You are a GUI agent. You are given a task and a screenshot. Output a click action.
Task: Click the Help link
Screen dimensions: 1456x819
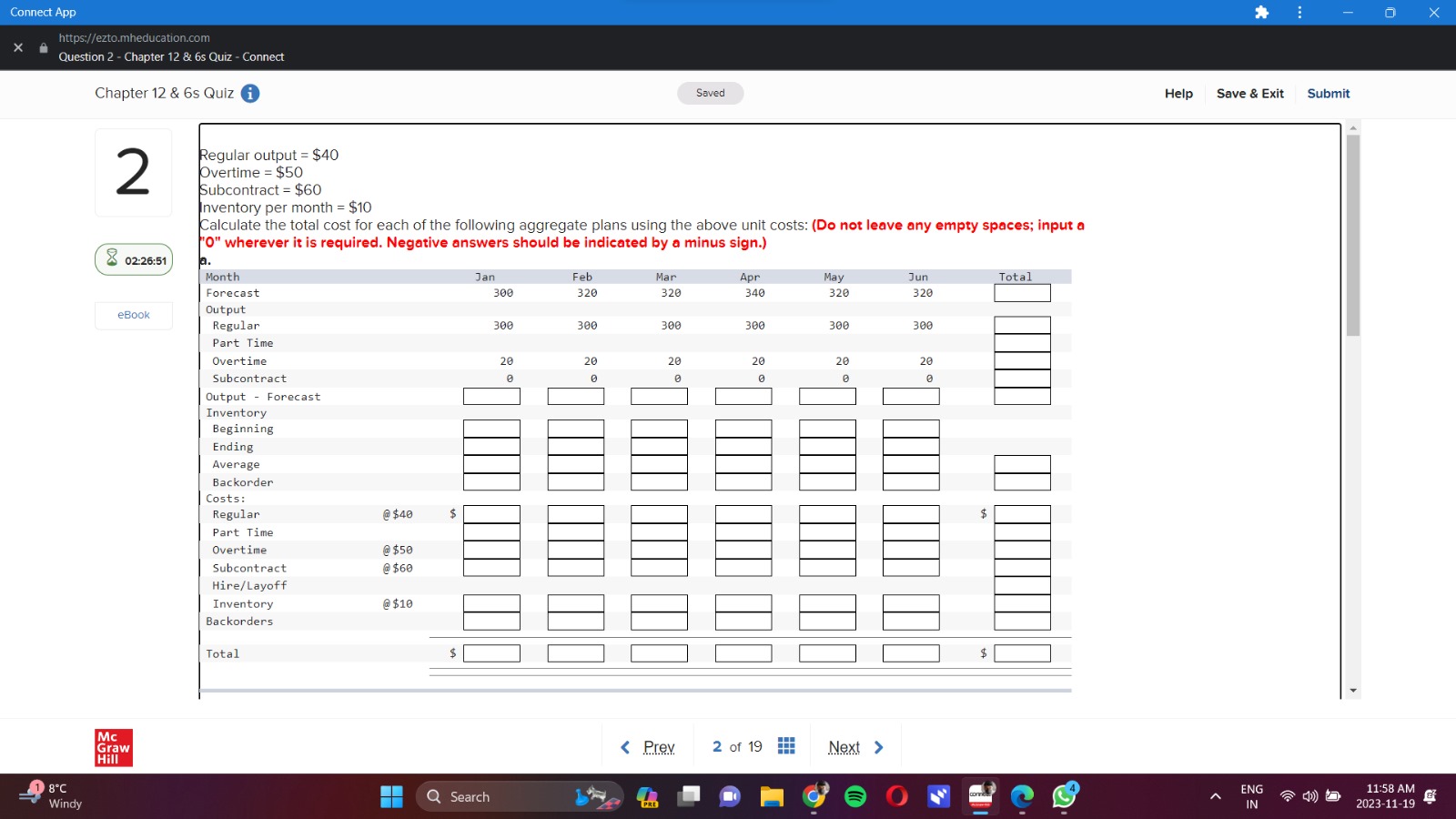pos(1178,94)
